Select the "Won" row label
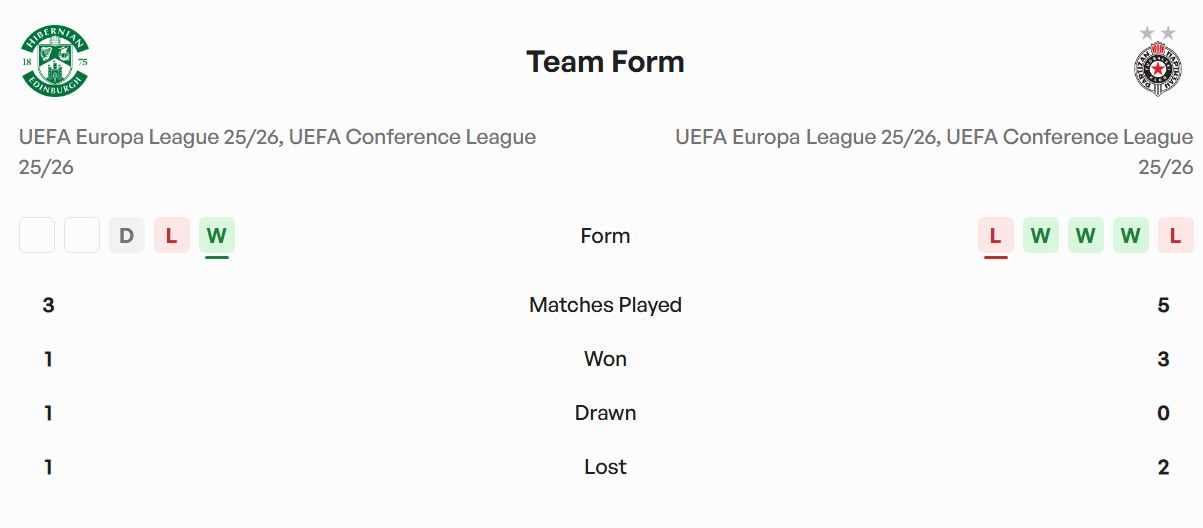Screen dimensions: 1203x528 click(605, 359)
